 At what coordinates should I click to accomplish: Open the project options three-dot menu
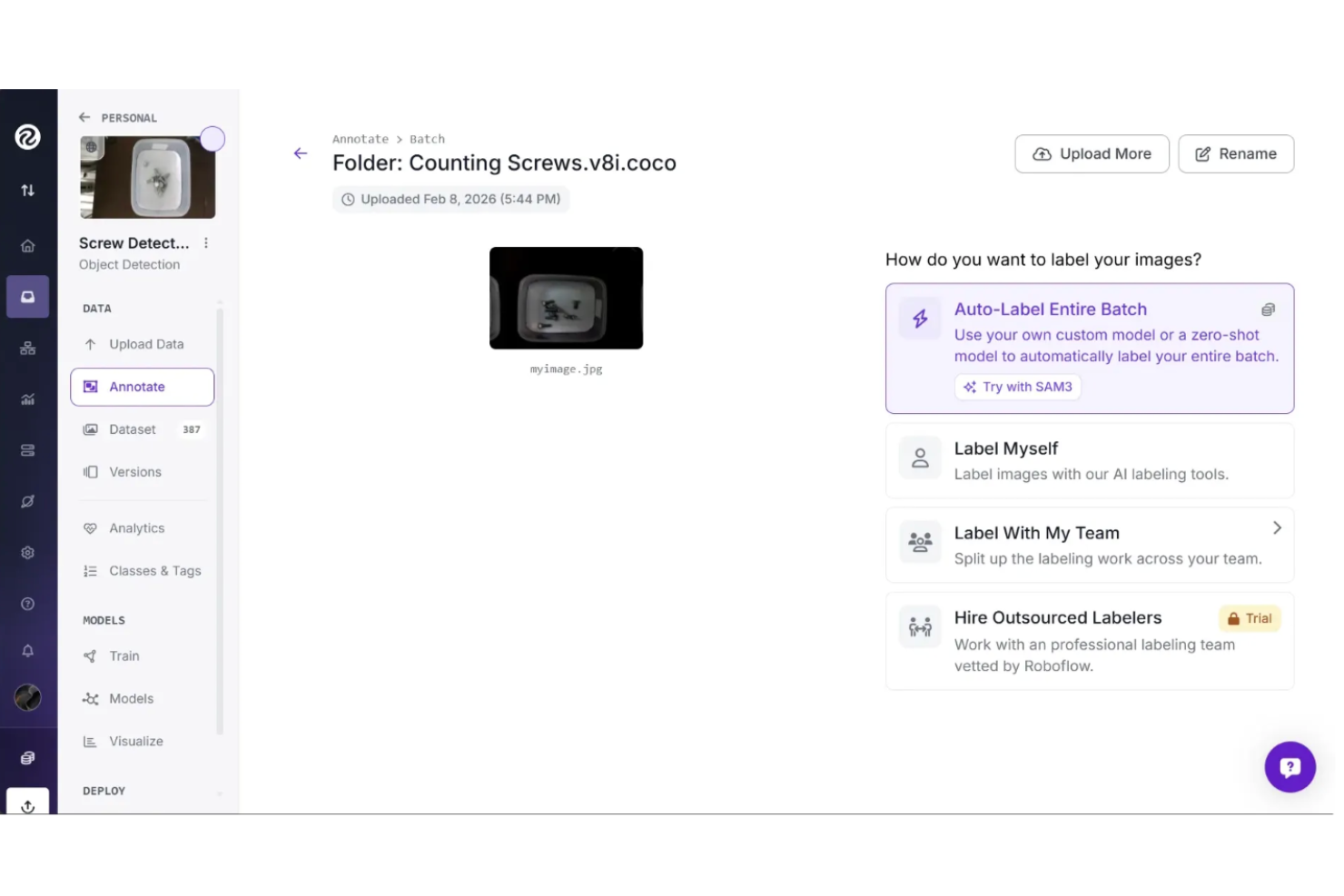pos(205,242)
